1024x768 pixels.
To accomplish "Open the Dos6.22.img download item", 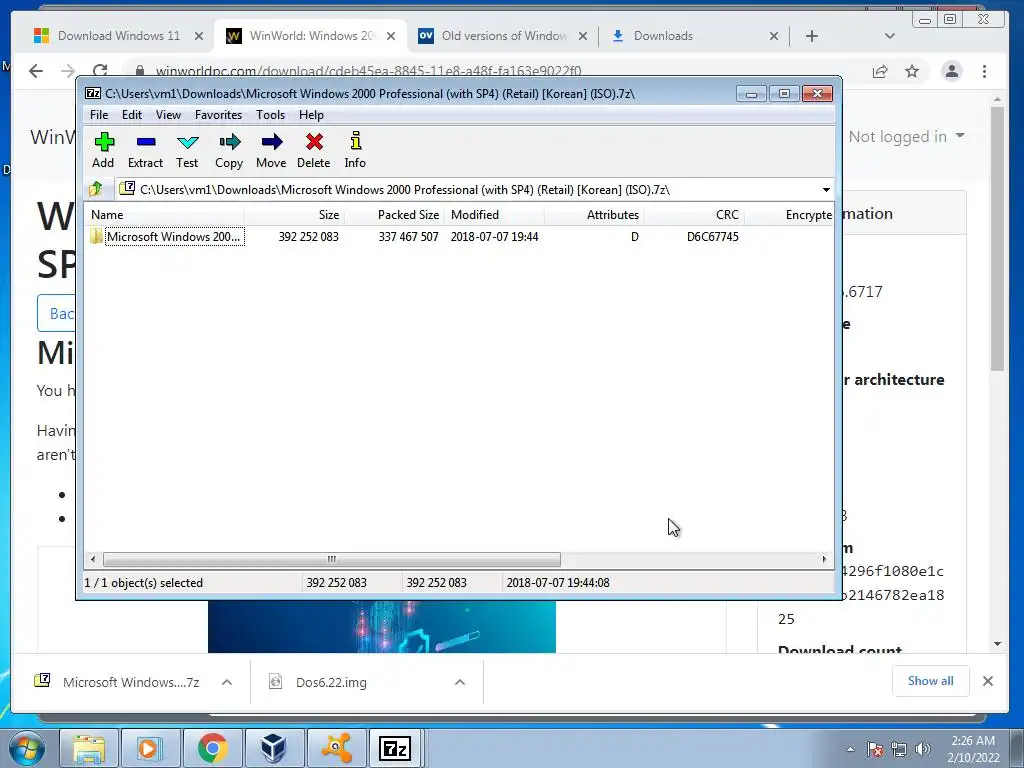I will (x=320, y=682).
